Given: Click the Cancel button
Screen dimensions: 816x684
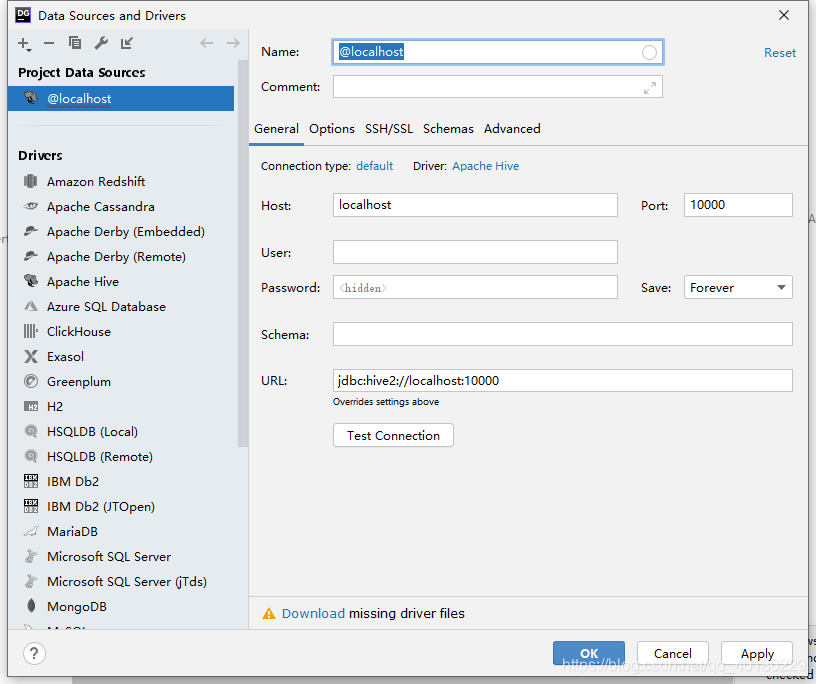Looking at the screenshot, I should click(x=672, y=653).
